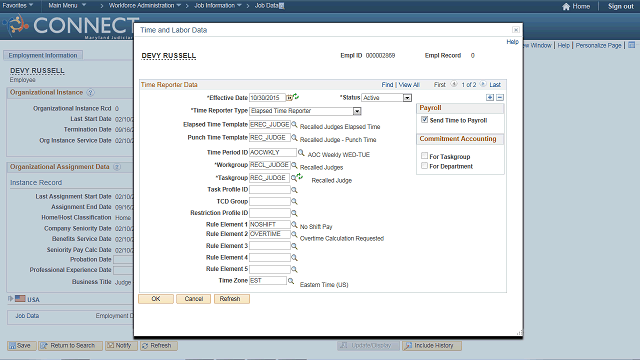The image size is (640, 360).
Task: Open the Time Reporter Type dropdown
Action: tap(357, 111)
